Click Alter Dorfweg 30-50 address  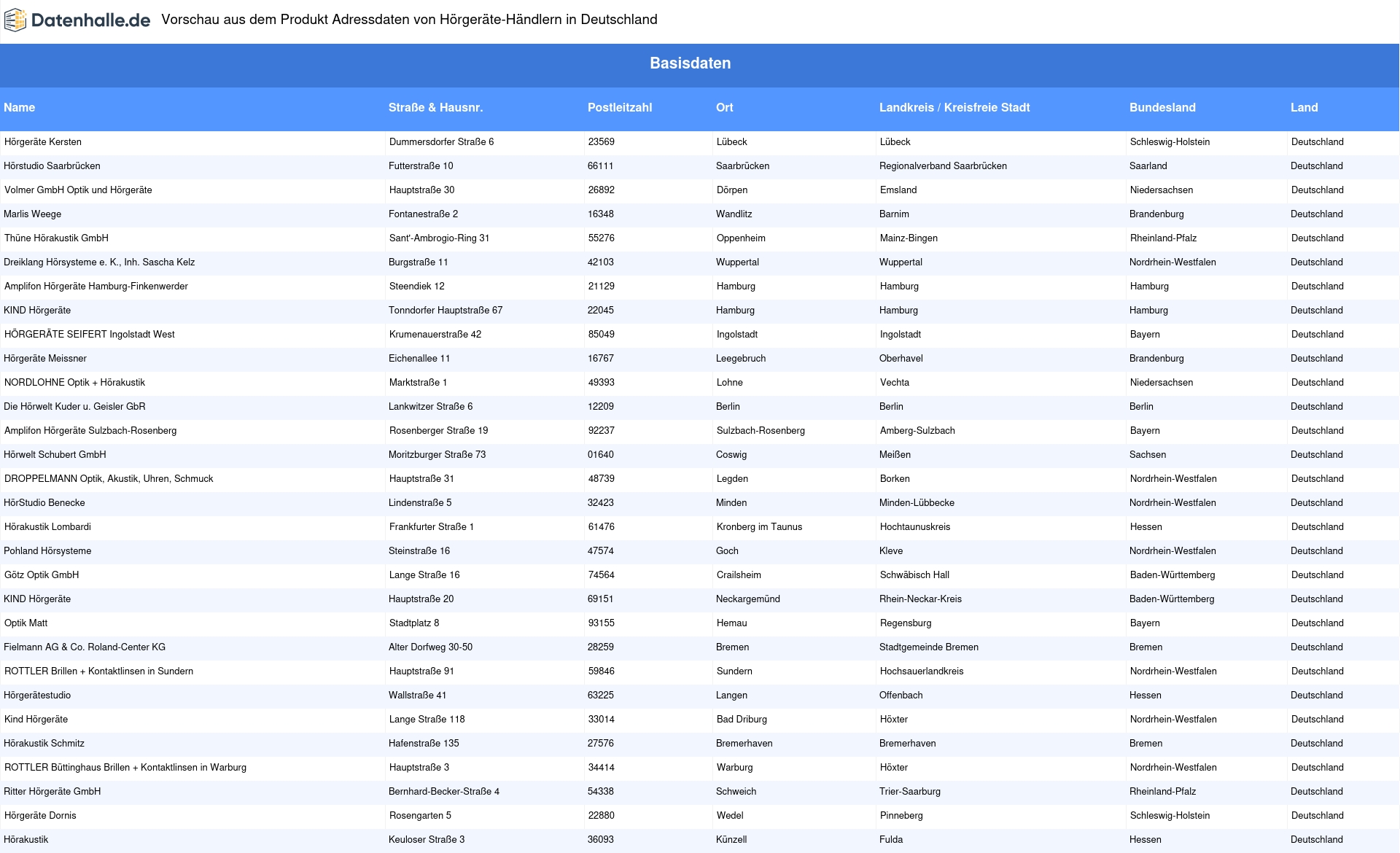(430, 647)
